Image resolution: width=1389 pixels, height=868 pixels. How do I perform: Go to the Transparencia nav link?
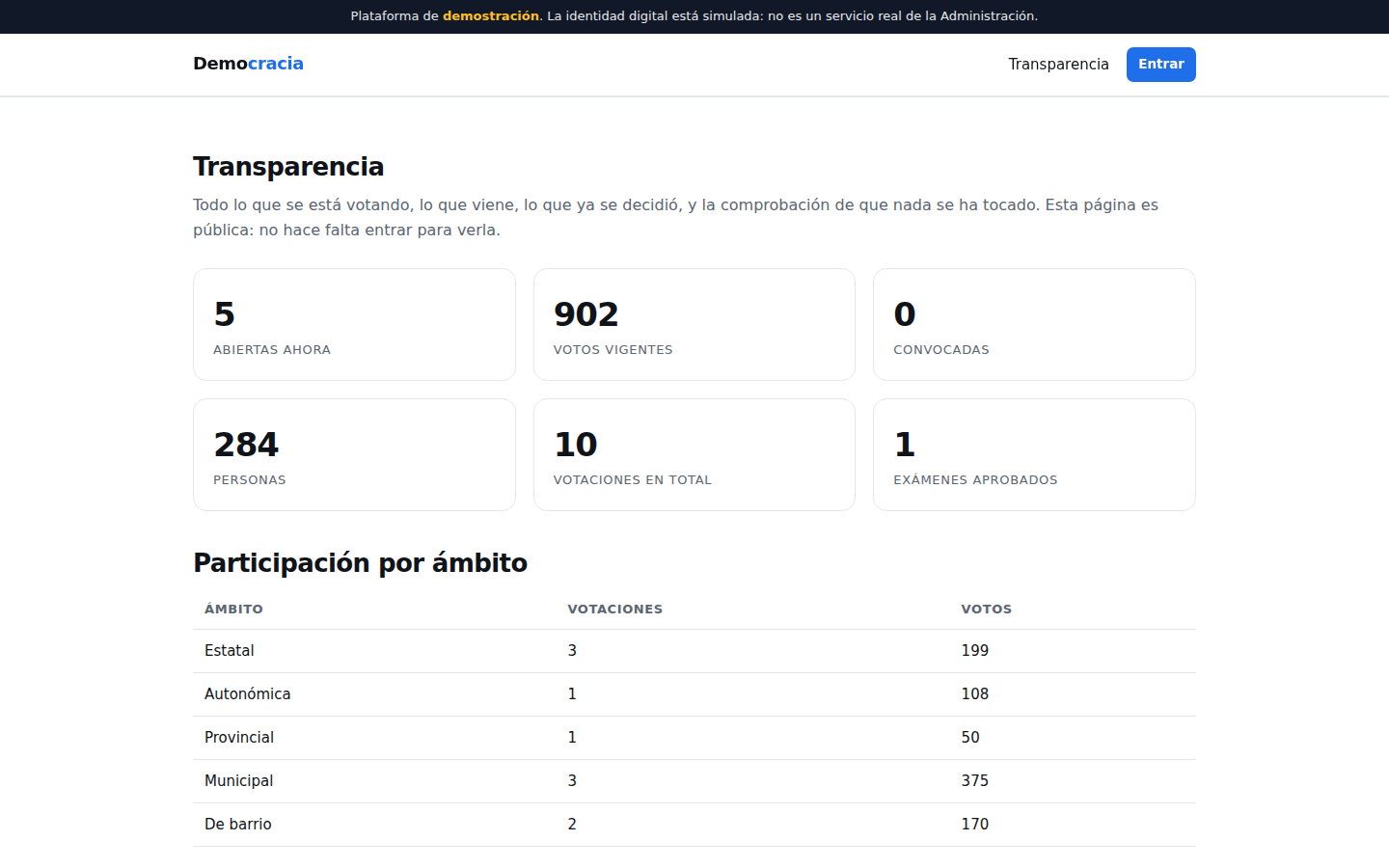pos(1058,65)
